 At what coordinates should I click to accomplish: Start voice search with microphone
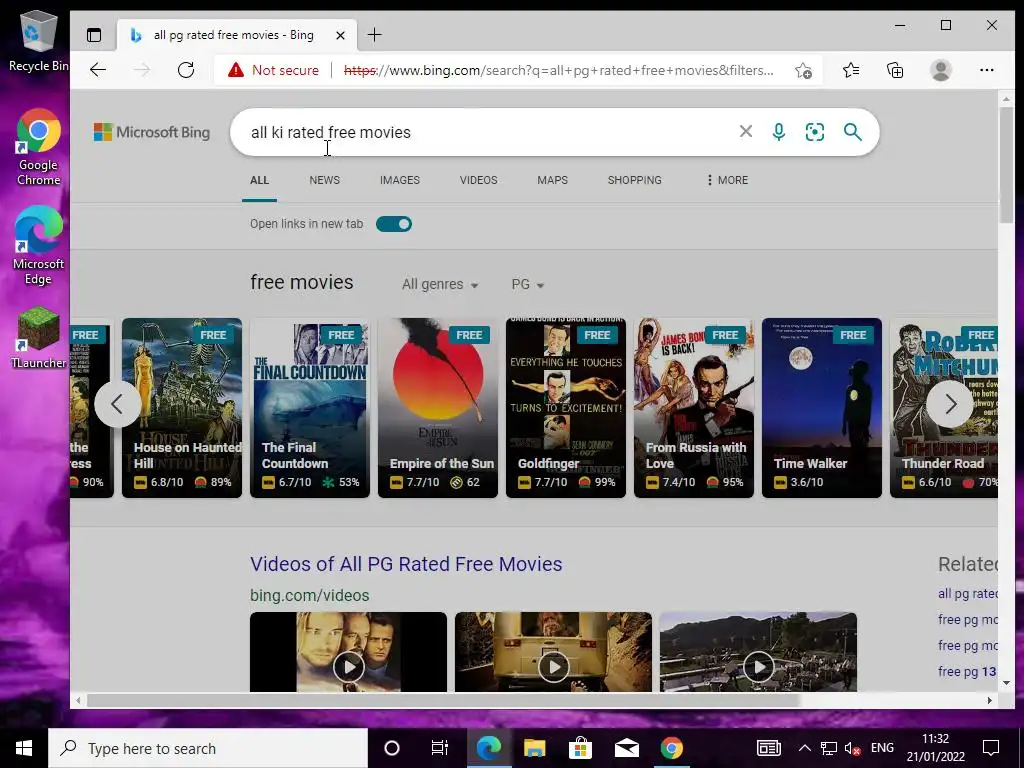(779, 132)
